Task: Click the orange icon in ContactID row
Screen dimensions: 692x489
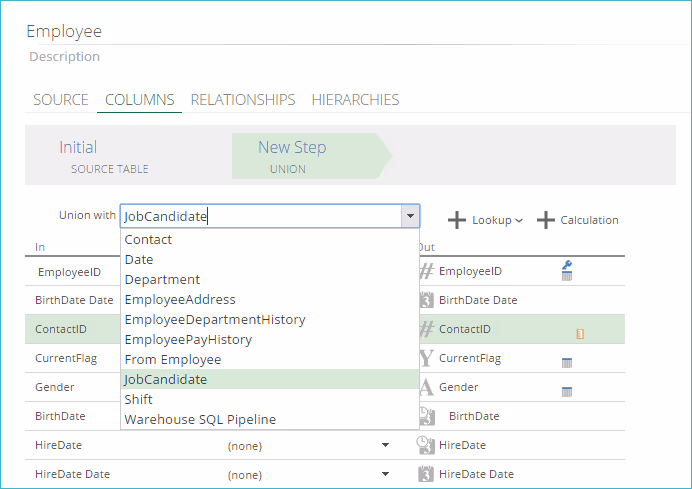Action: [580, 333]
